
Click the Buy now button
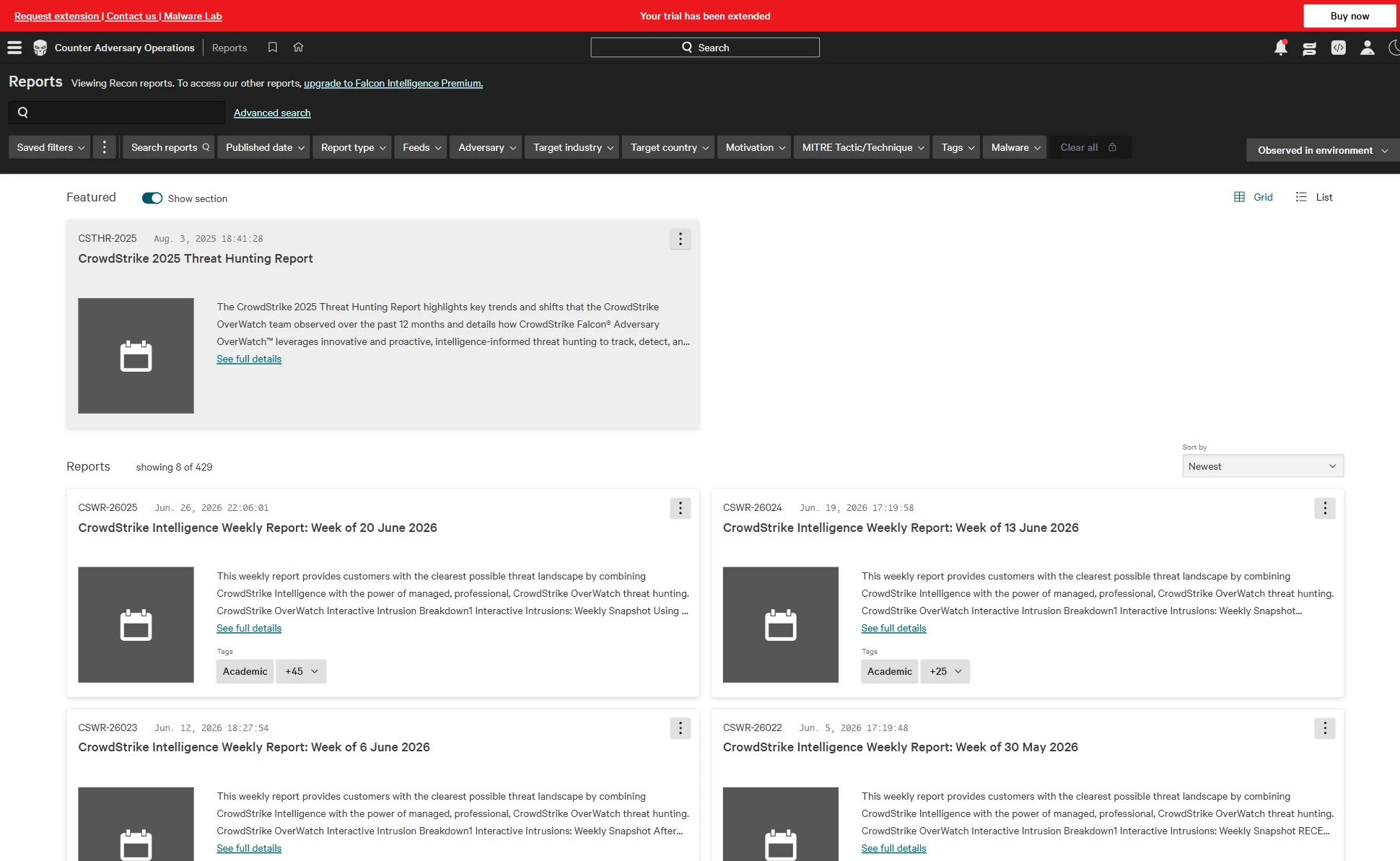pos(1349,16)
